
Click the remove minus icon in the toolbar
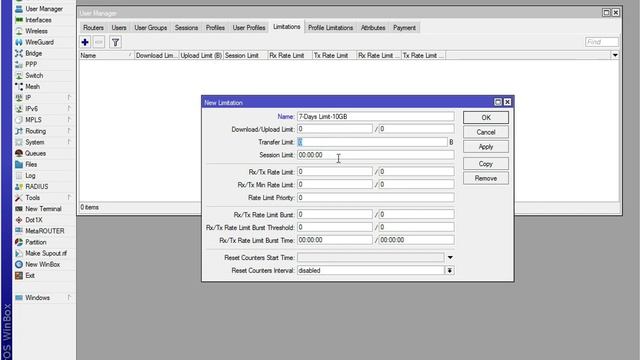(x=99, y=42)
